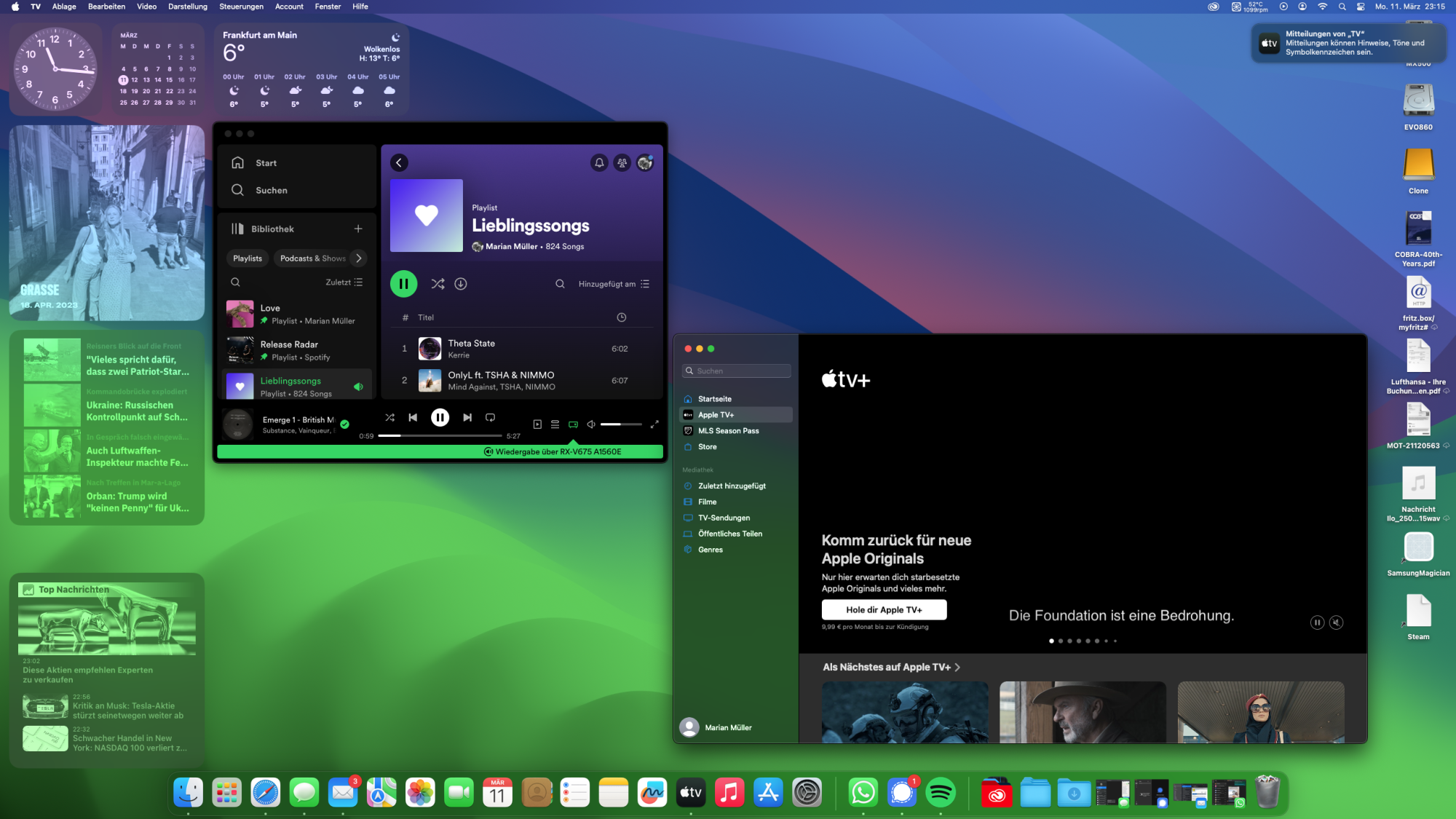Open Spotify connect devices icon
Viewport: 1456px width, 819px height.
pos(573,424)
